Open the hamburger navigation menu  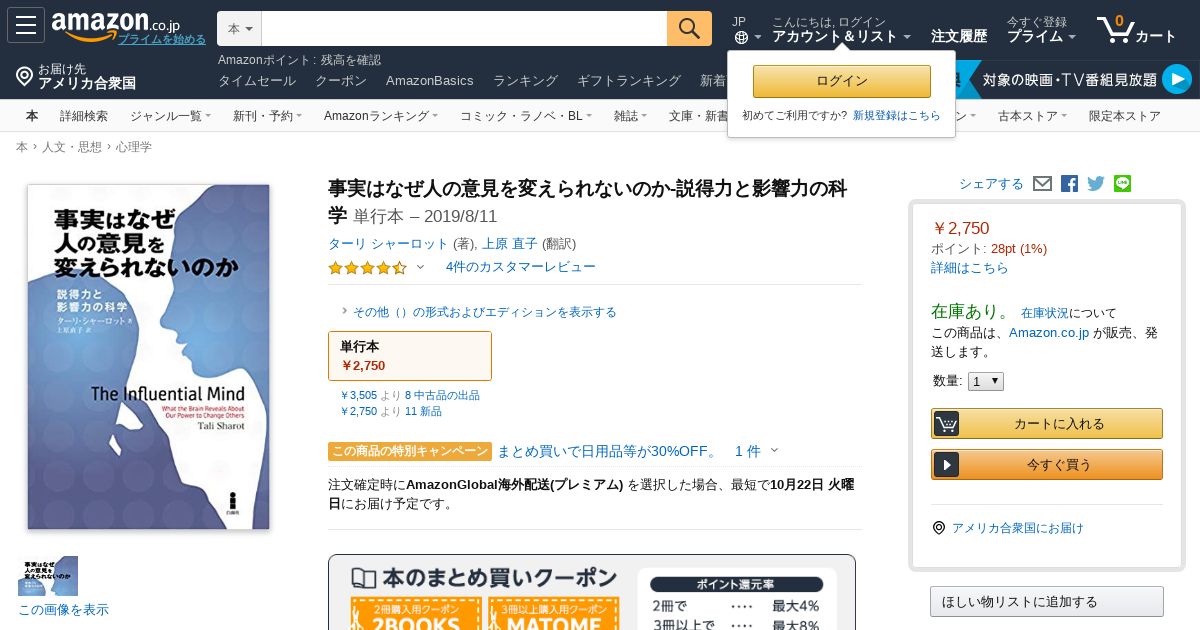pos(25,25)
